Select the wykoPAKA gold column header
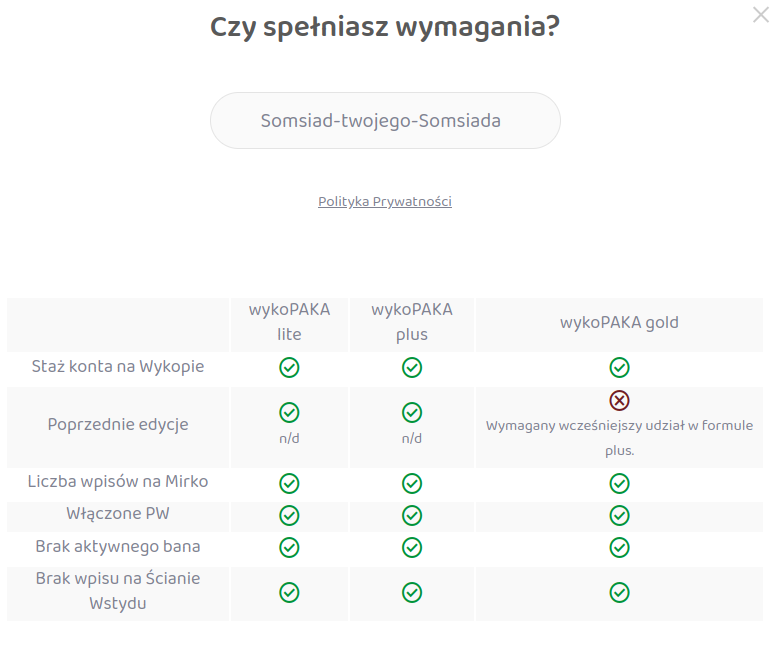The image size is (778, 658). coord(619,323)
